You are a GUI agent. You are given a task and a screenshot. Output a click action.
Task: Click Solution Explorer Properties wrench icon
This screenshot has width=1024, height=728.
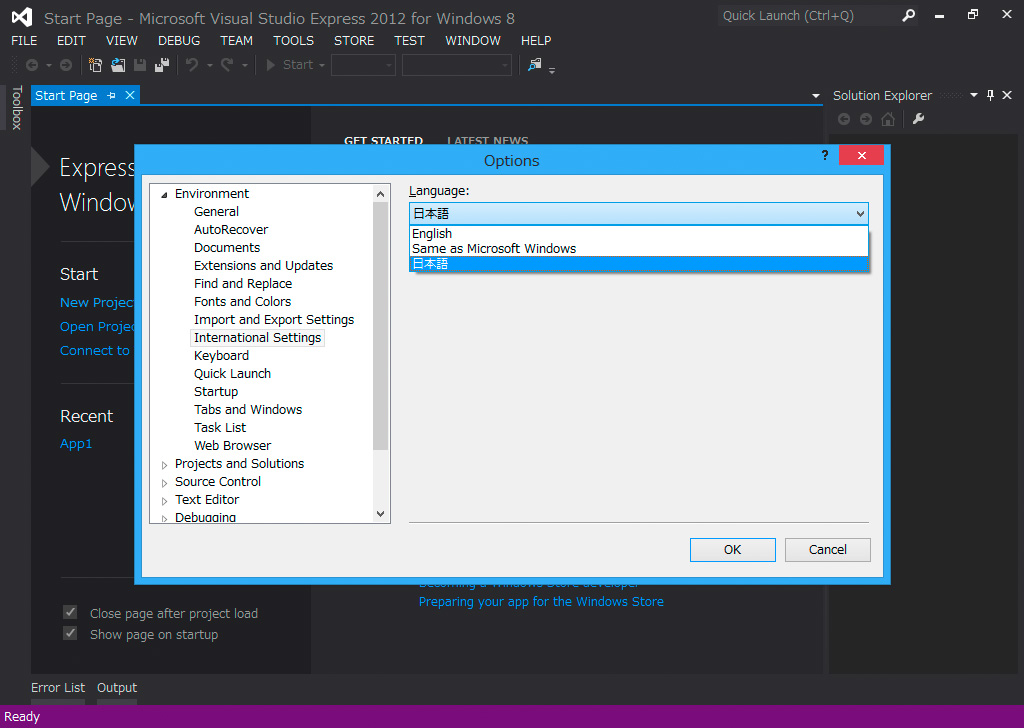(x=918, y=119)
